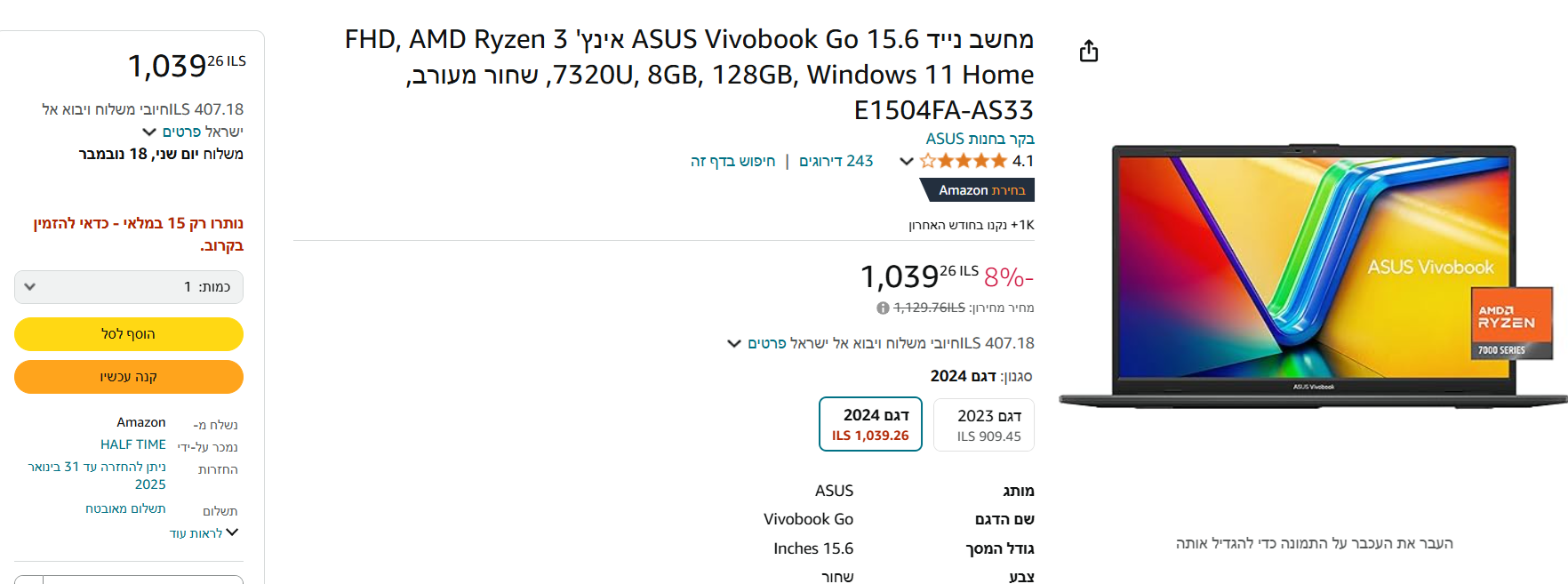This screenshot has height=584, width=1568.
Task: Click the ASUS Vivobook laptop image
Action: coord(1313,276)
